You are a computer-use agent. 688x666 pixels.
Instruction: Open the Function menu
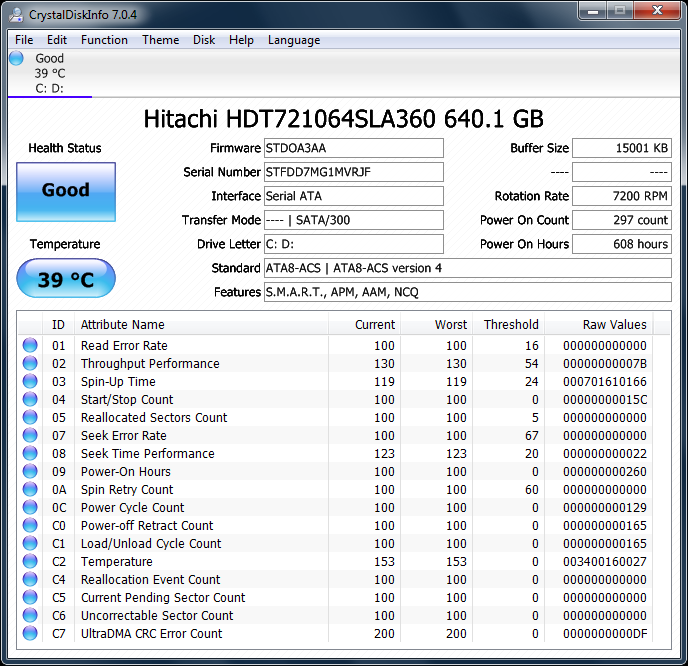(104, 40)
